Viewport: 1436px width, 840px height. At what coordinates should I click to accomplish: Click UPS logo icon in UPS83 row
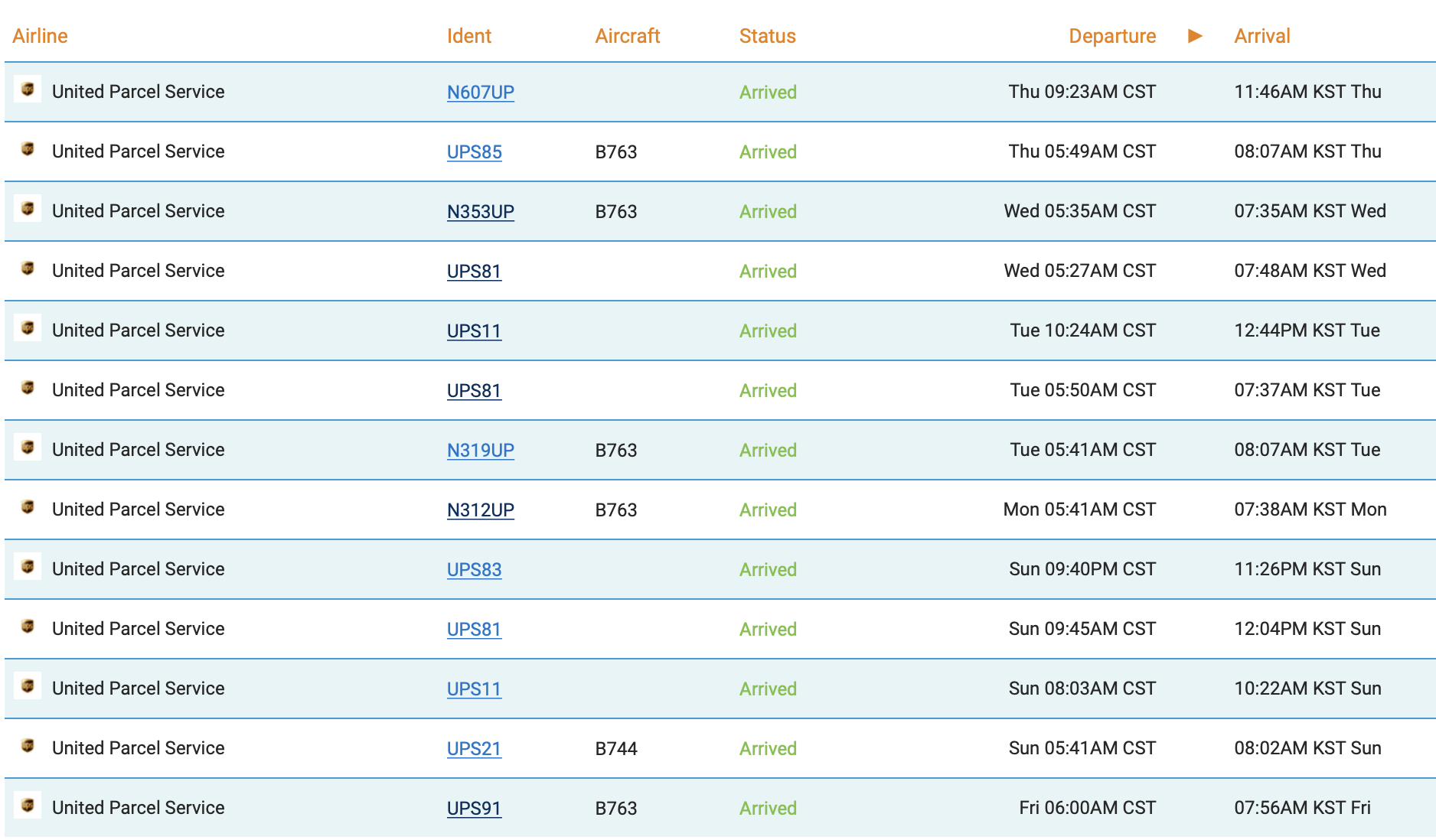(x=28, y=567)
